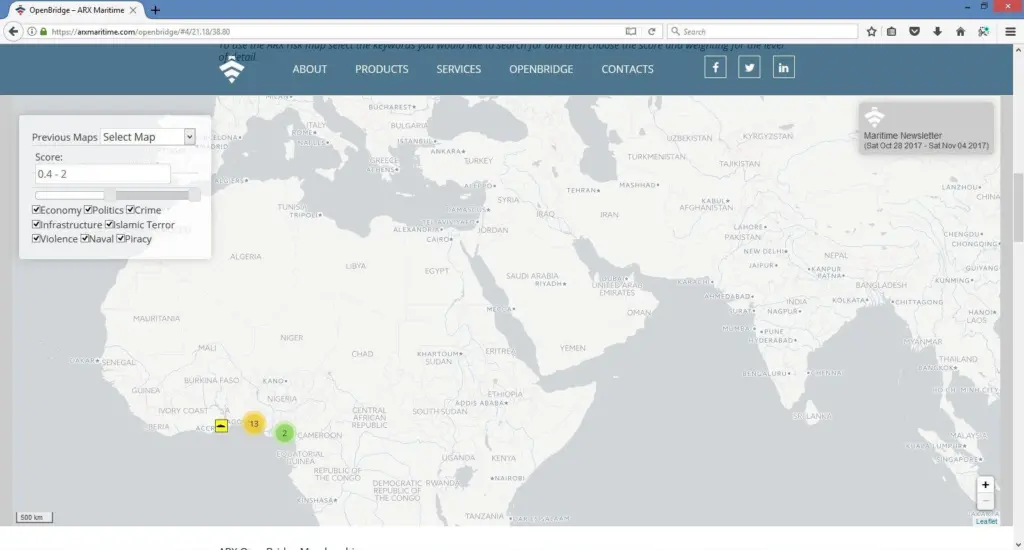Click the browser back button
Screen dimensions: 1024x550
(x=13, y=31)
